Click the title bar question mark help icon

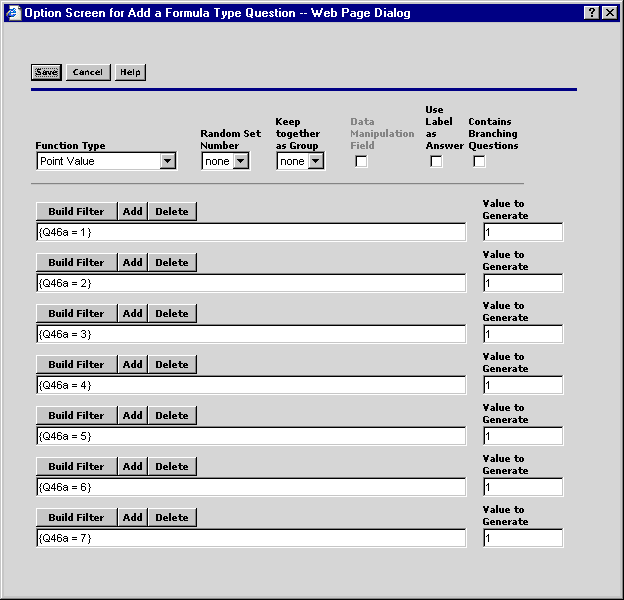(591, 12)
